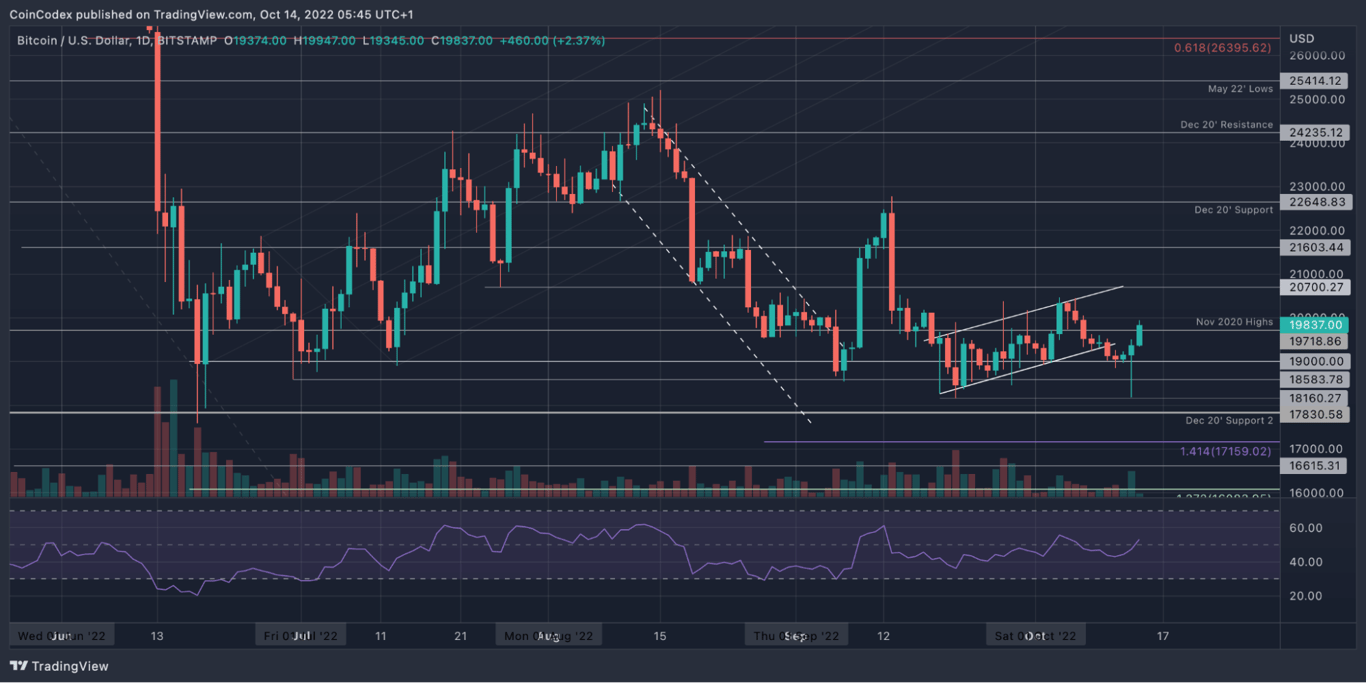Toggle the Dec 20' Support 2 price line
Viewport: 1366px width, 683px height.
pyautogui.click(x=1228, y=420)
